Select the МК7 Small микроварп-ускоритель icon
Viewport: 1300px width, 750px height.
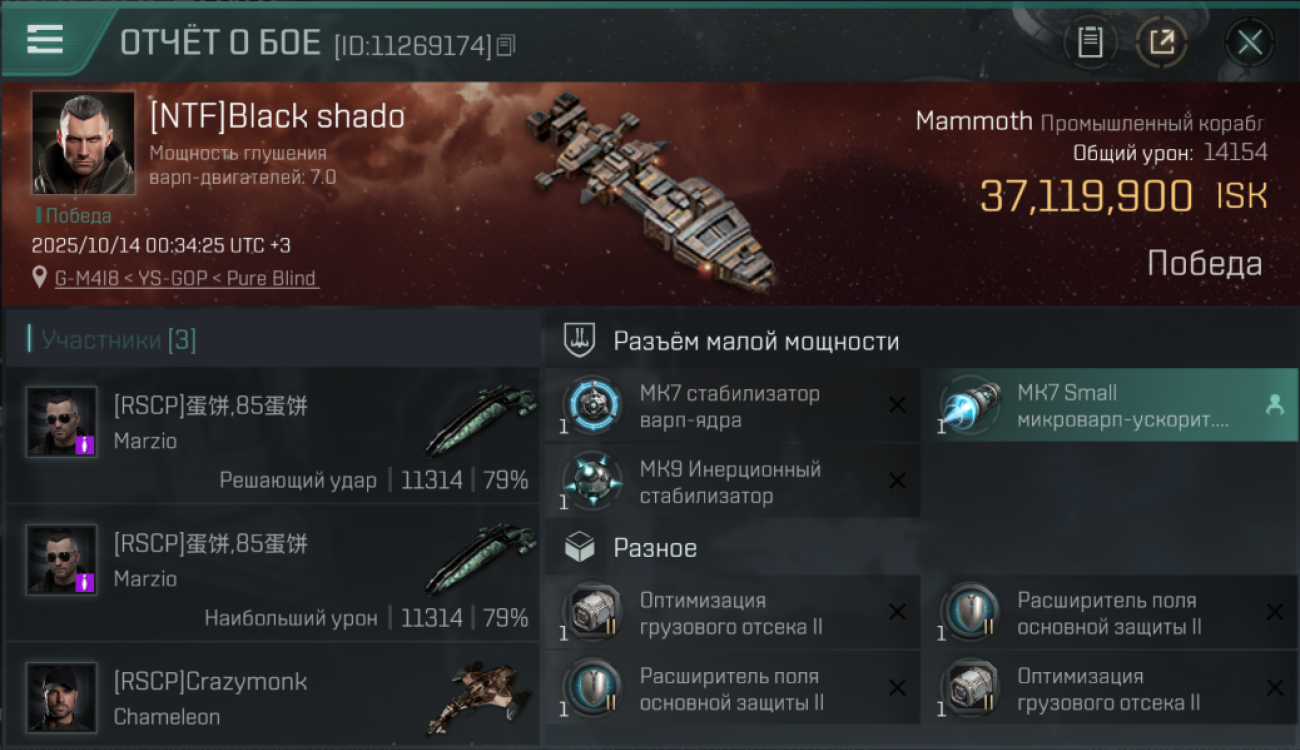[x=970, y=406]
